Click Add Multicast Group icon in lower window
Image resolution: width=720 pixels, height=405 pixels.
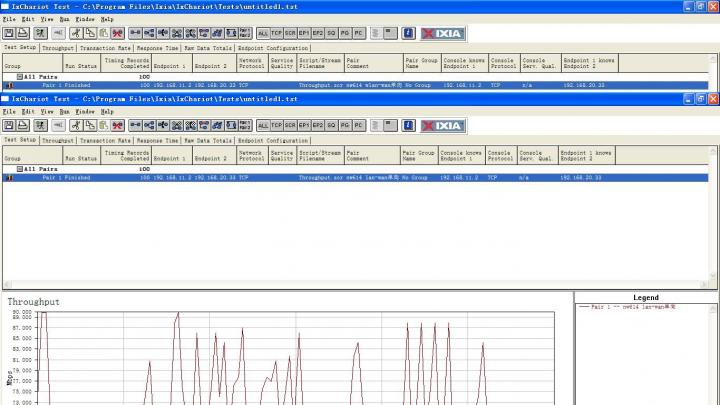point(149,125)
